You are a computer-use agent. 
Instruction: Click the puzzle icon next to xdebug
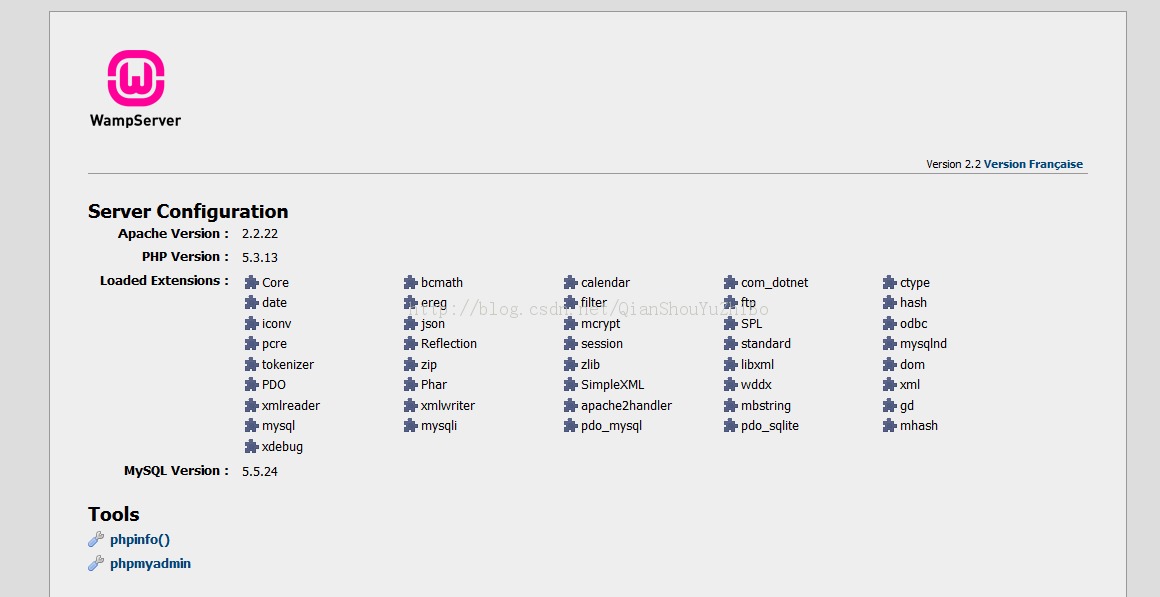[x=252, y=447]
